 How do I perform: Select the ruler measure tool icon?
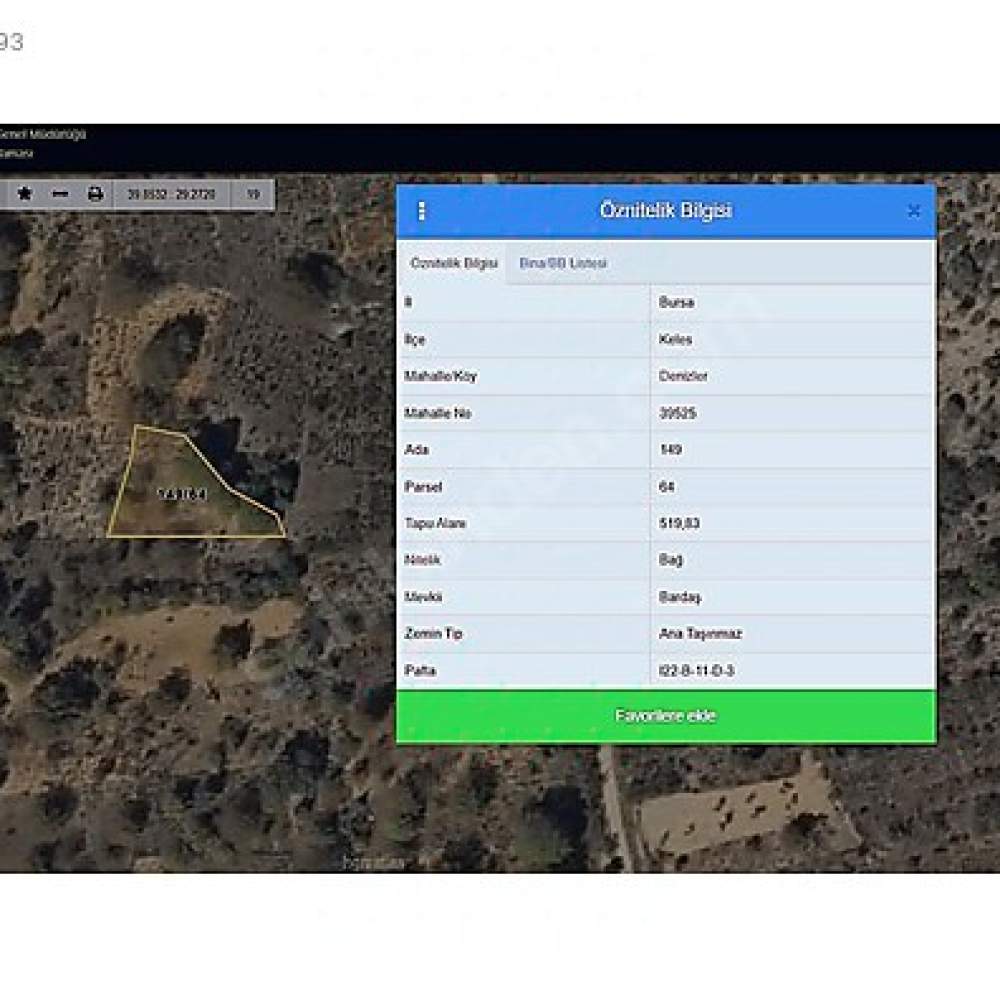coord(60,194)
